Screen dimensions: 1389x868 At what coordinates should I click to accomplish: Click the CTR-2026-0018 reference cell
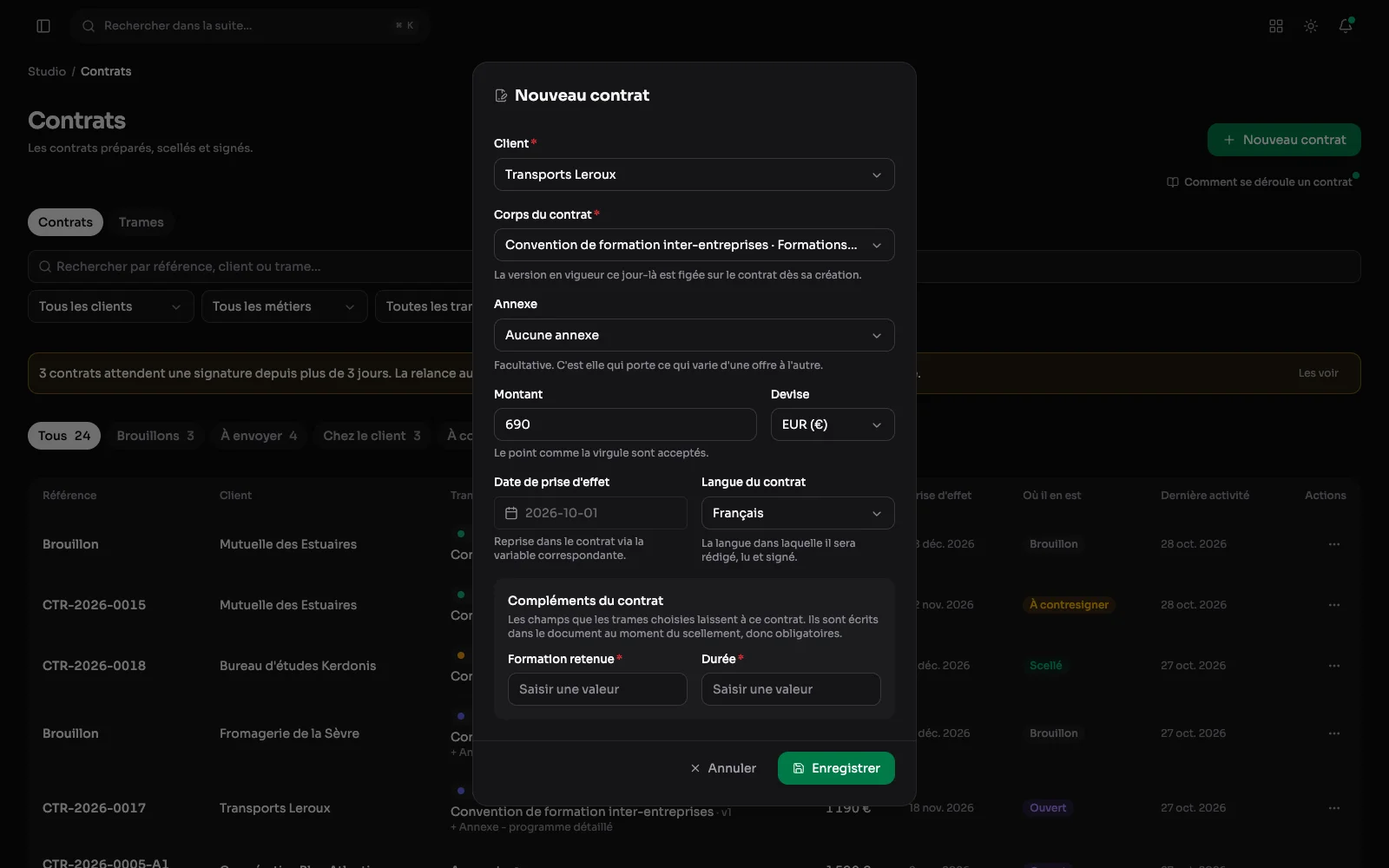coord(94,666)
